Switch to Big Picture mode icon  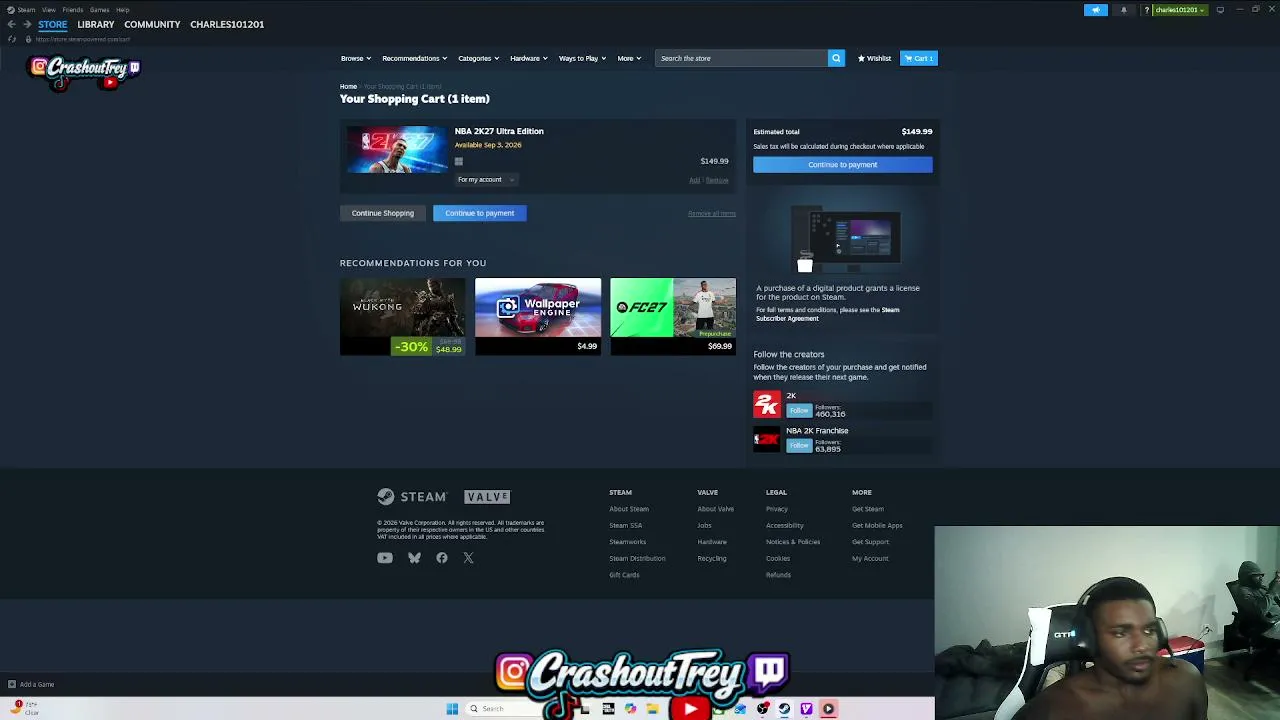coord(1220,10)
